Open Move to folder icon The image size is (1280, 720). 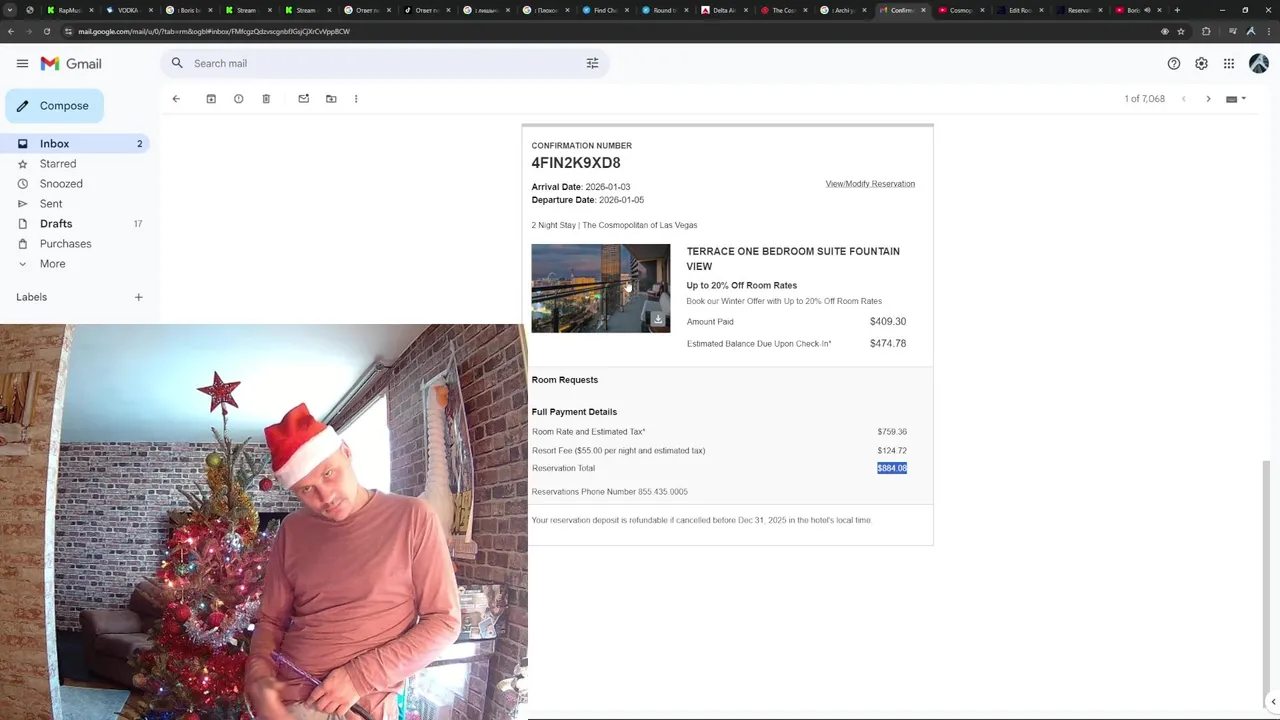(331, 99)
